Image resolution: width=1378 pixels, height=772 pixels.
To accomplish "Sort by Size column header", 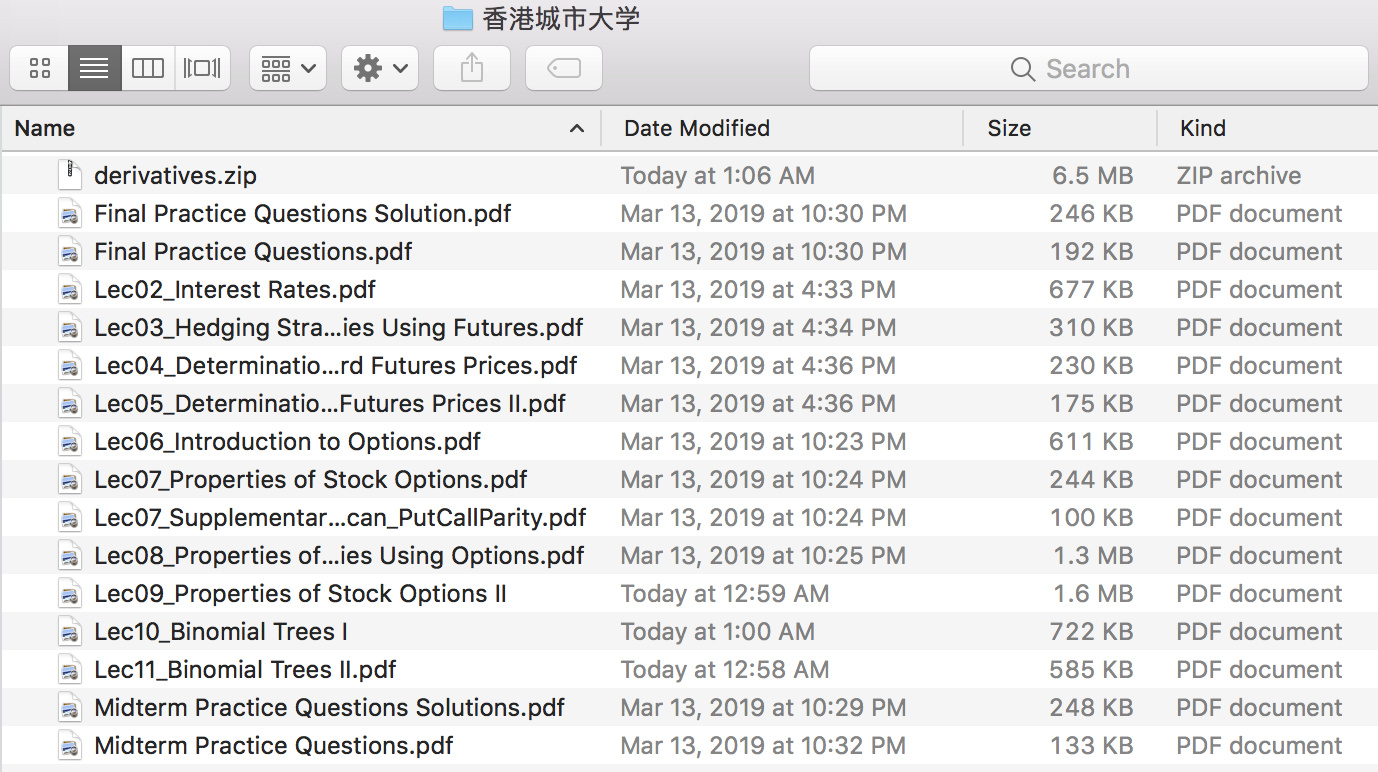I will click(1058, 128).
